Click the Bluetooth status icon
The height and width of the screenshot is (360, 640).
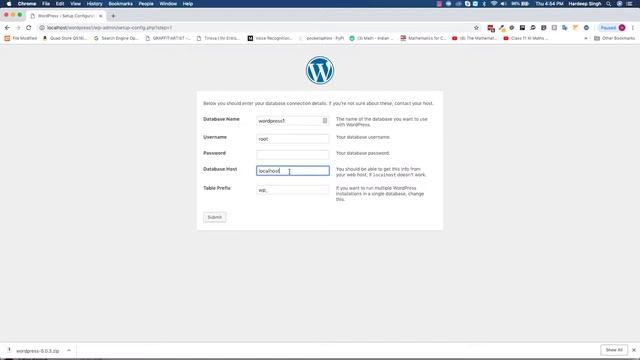(x=484, y=4)
